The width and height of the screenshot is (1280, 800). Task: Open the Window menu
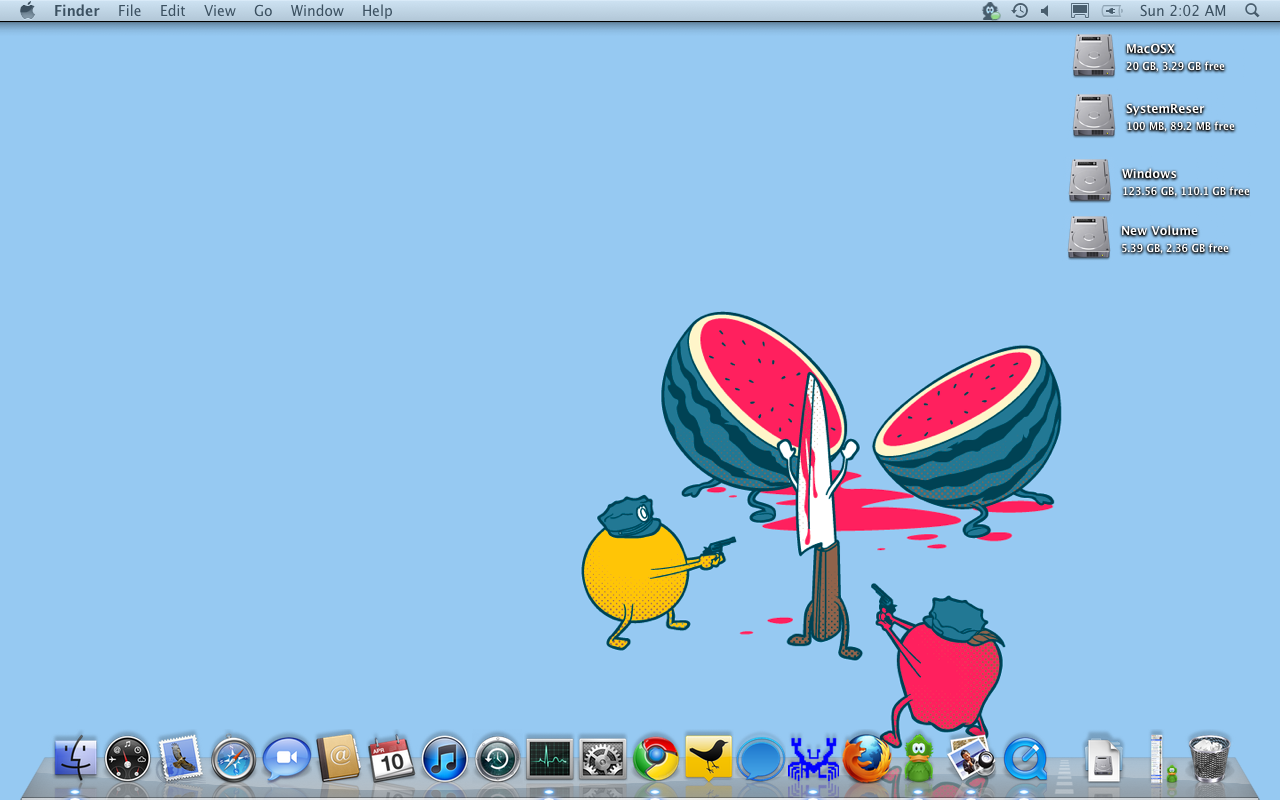click(317, 11)
